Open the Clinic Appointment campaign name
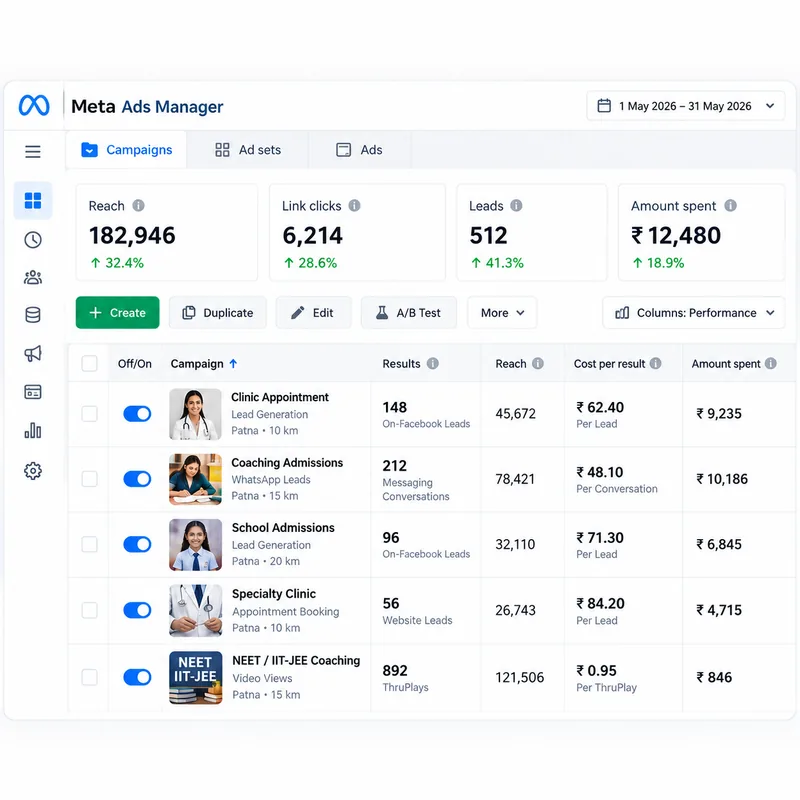800x800 pixels. (x=280, y=397)
